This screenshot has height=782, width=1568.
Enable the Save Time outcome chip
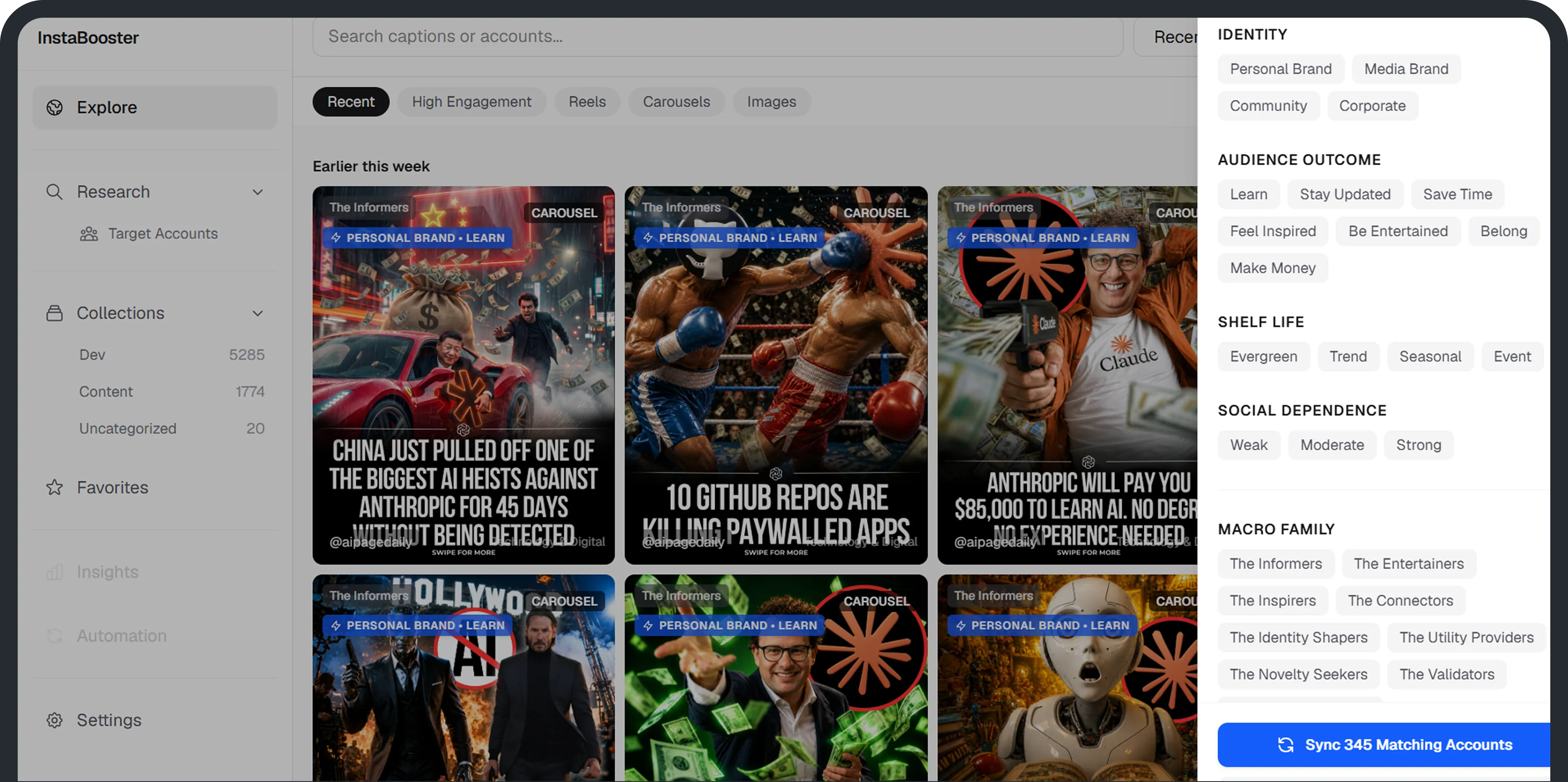pyautogui.click(x=1457, y=195)
